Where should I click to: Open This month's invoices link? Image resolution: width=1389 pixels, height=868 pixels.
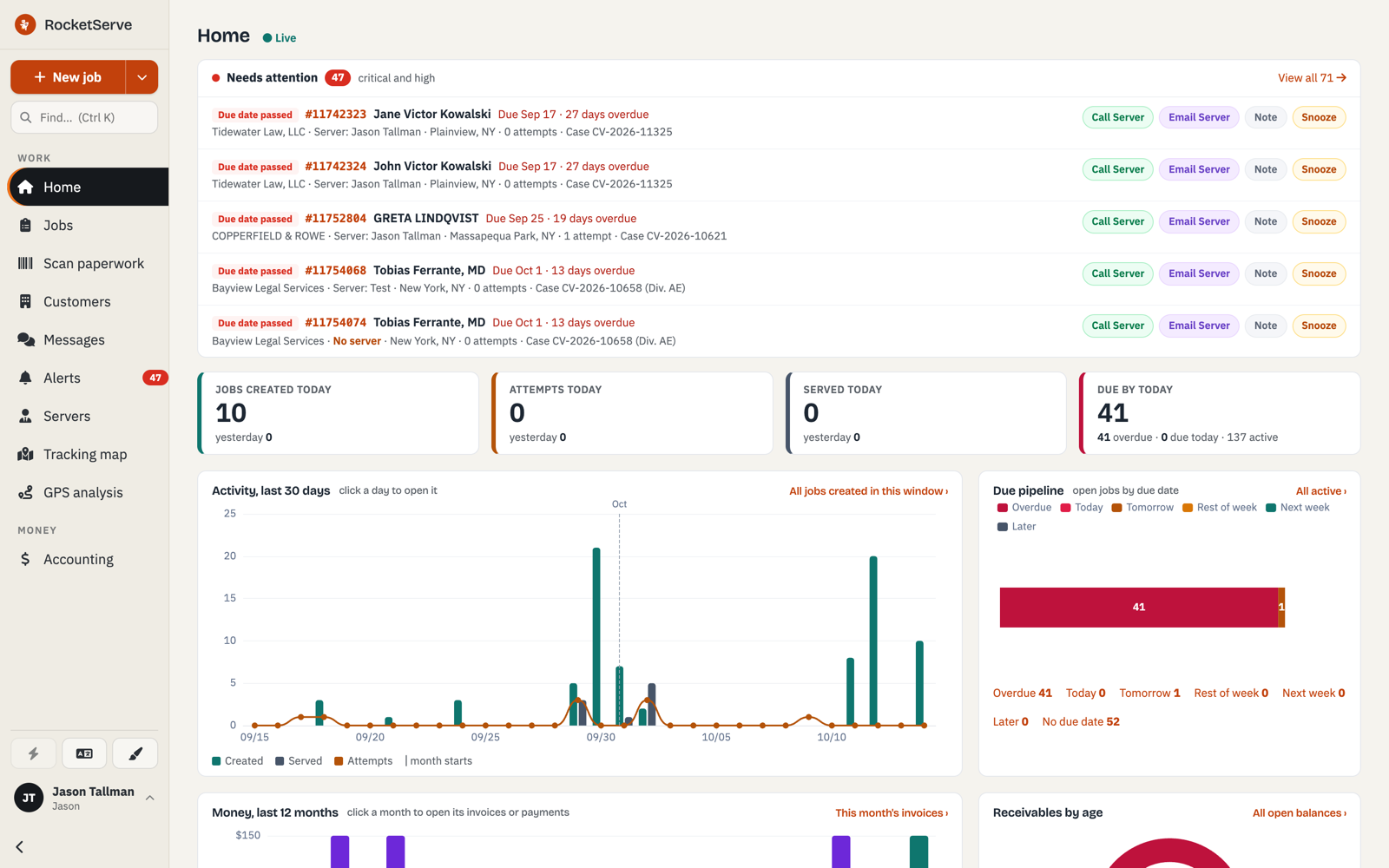[x=892, y=813]
